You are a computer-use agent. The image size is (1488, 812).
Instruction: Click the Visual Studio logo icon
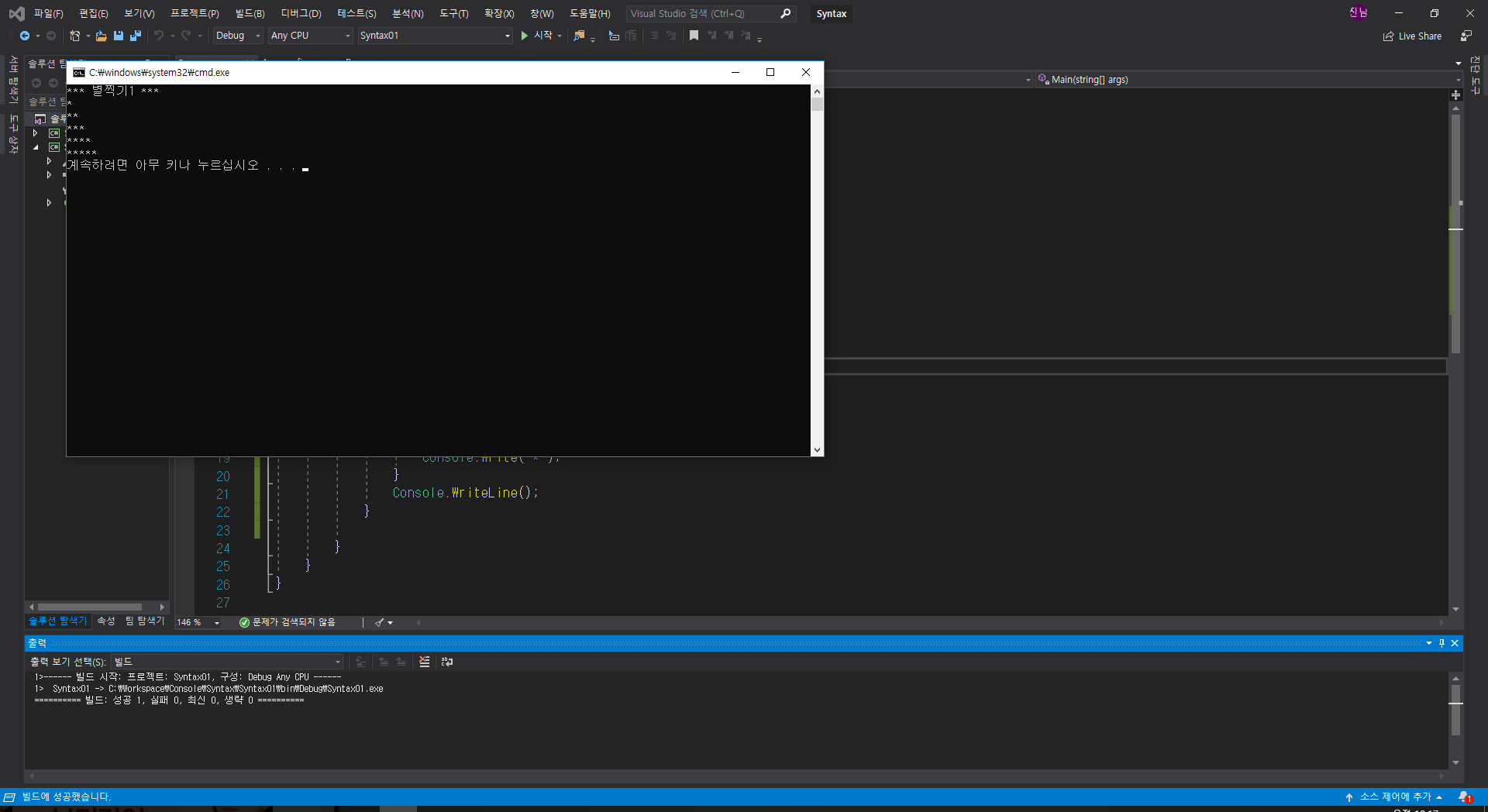coord(16,13)
